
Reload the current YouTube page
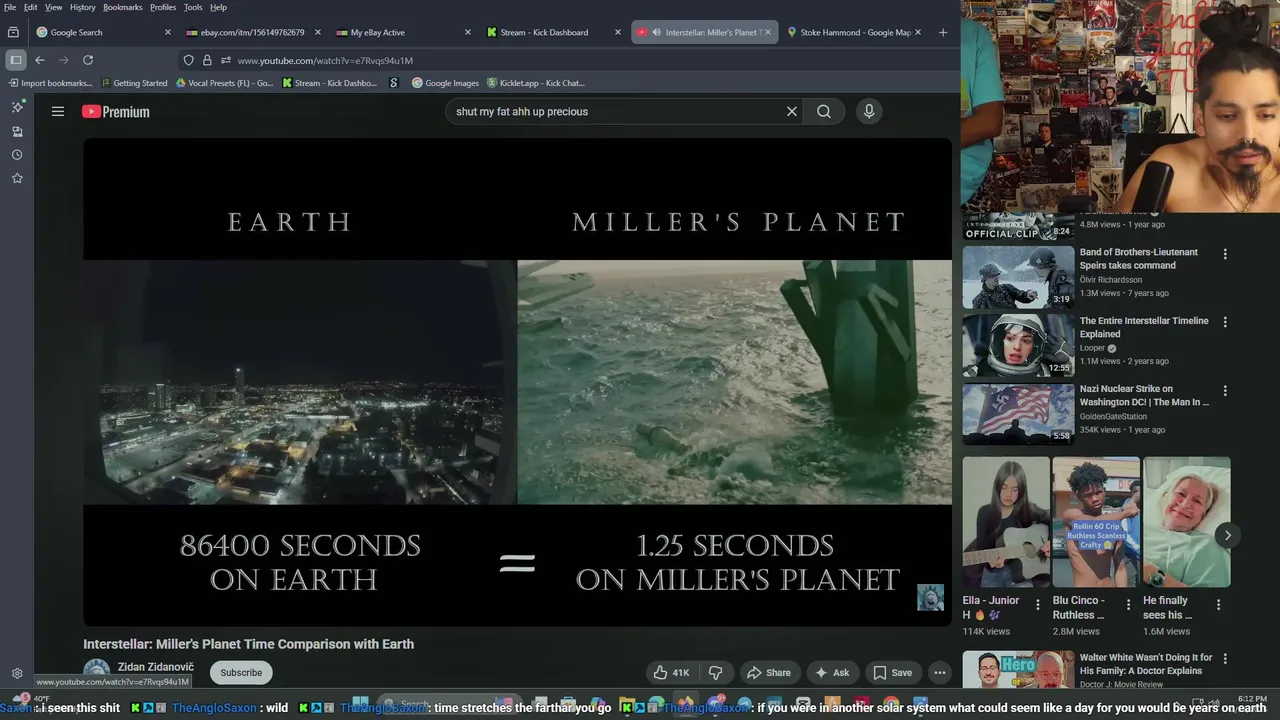coord(88,60)
